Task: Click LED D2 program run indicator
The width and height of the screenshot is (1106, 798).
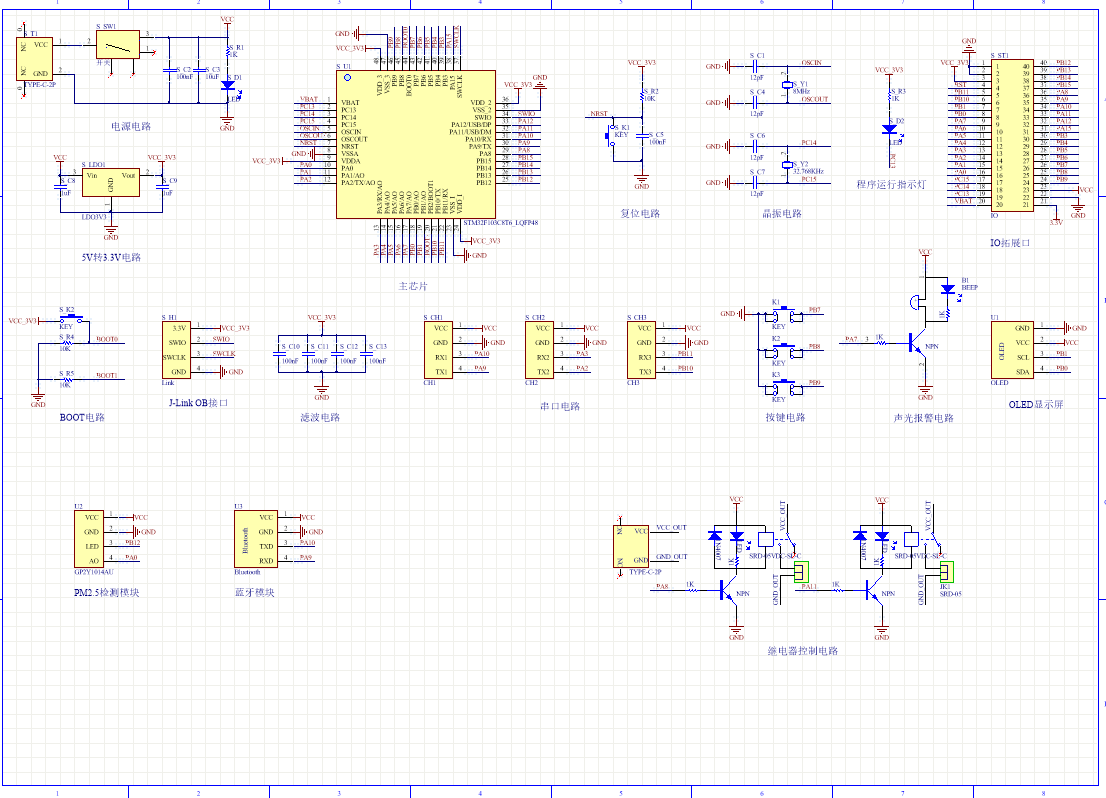Action: point(890,128)
